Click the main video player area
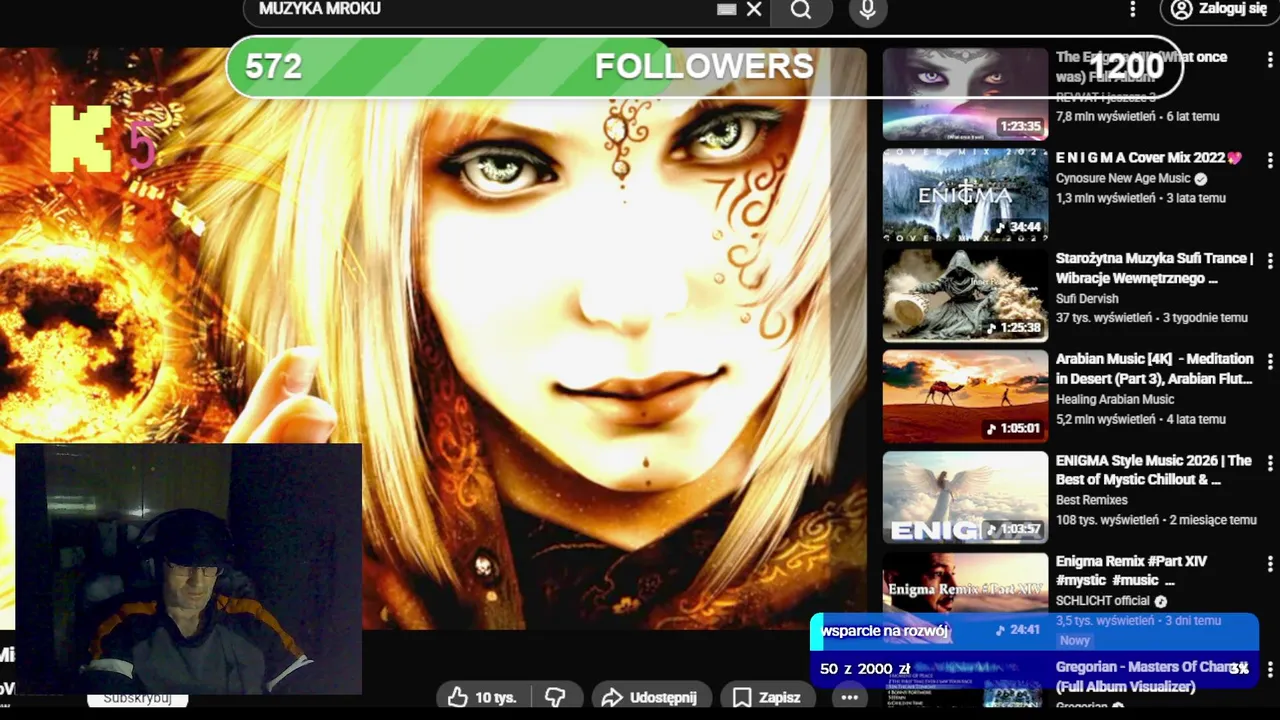This screenshot has width=1280, height=720. (433, 340)
